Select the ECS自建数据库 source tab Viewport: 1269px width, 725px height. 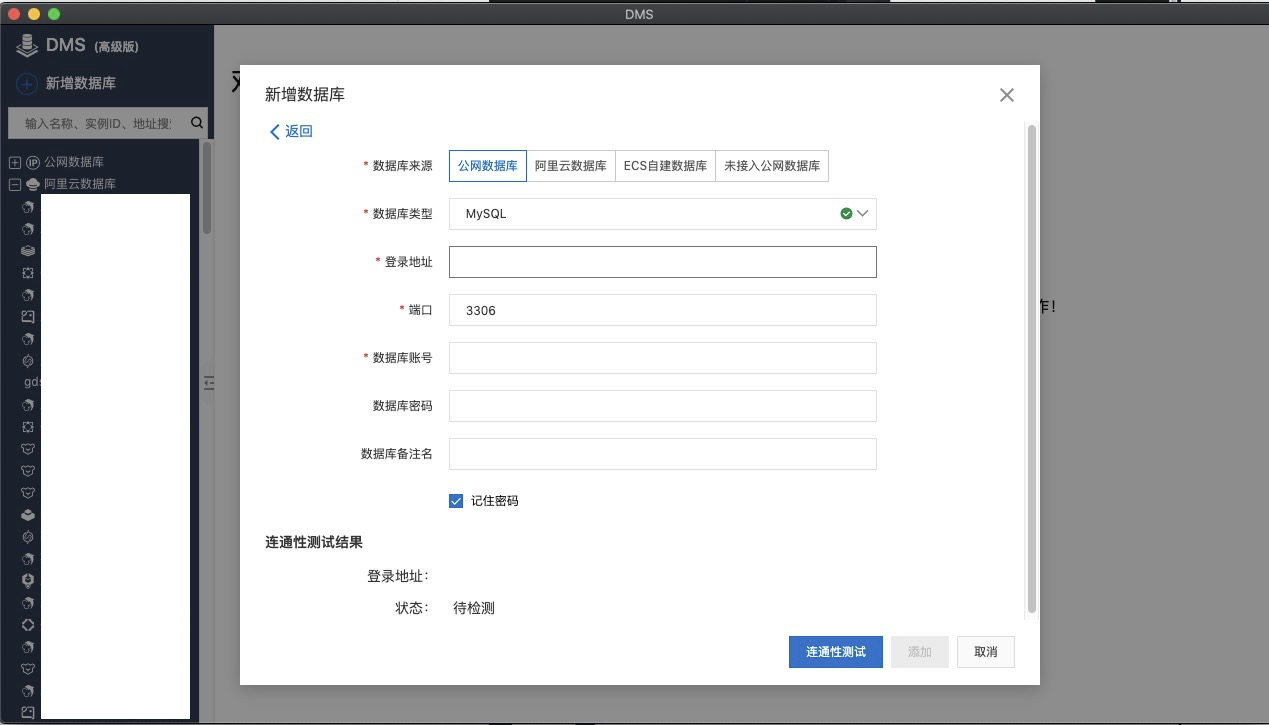tap(665, 166)
